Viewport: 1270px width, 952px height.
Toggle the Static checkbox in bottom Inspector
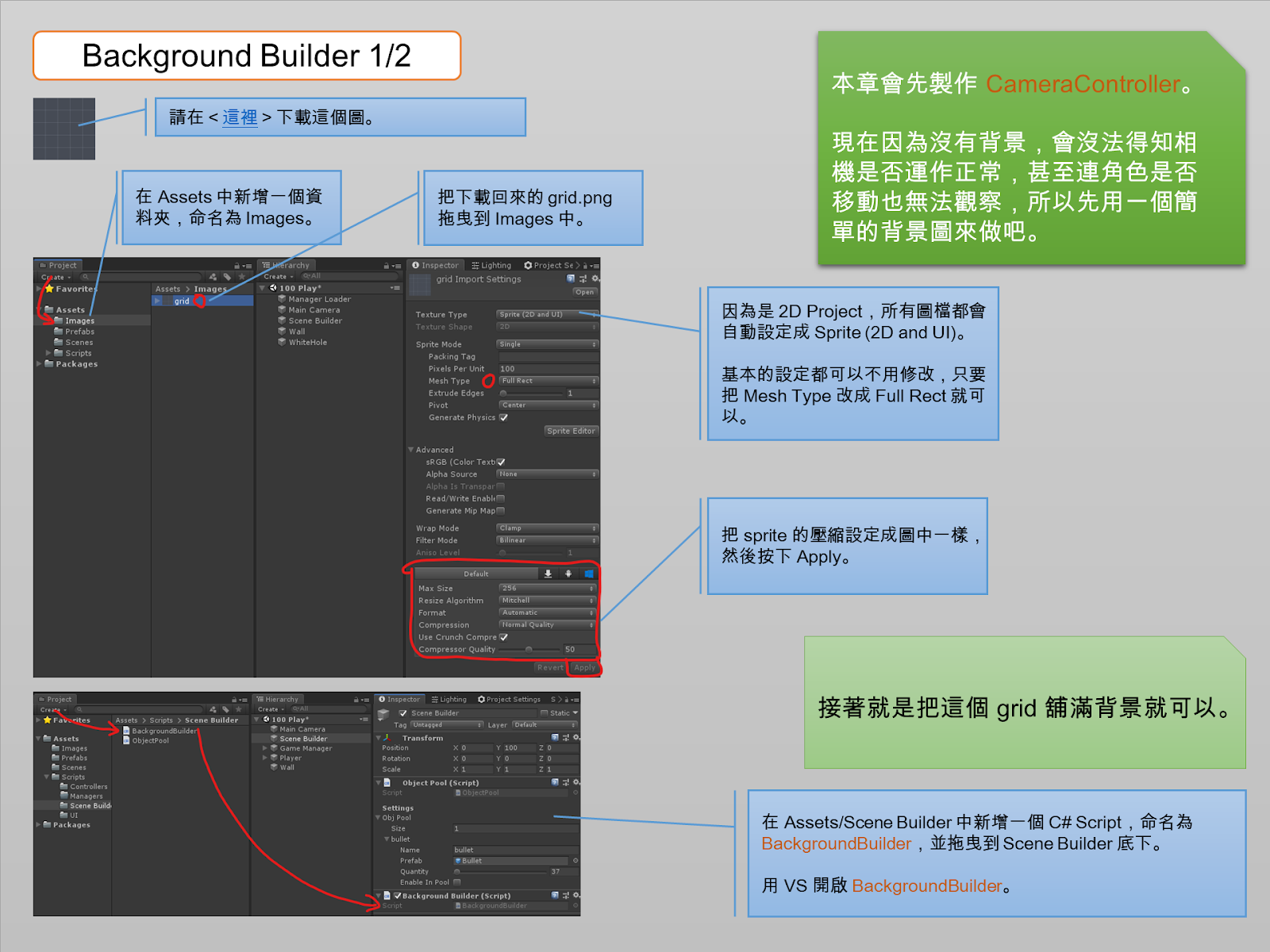click(x=545, y=713)
